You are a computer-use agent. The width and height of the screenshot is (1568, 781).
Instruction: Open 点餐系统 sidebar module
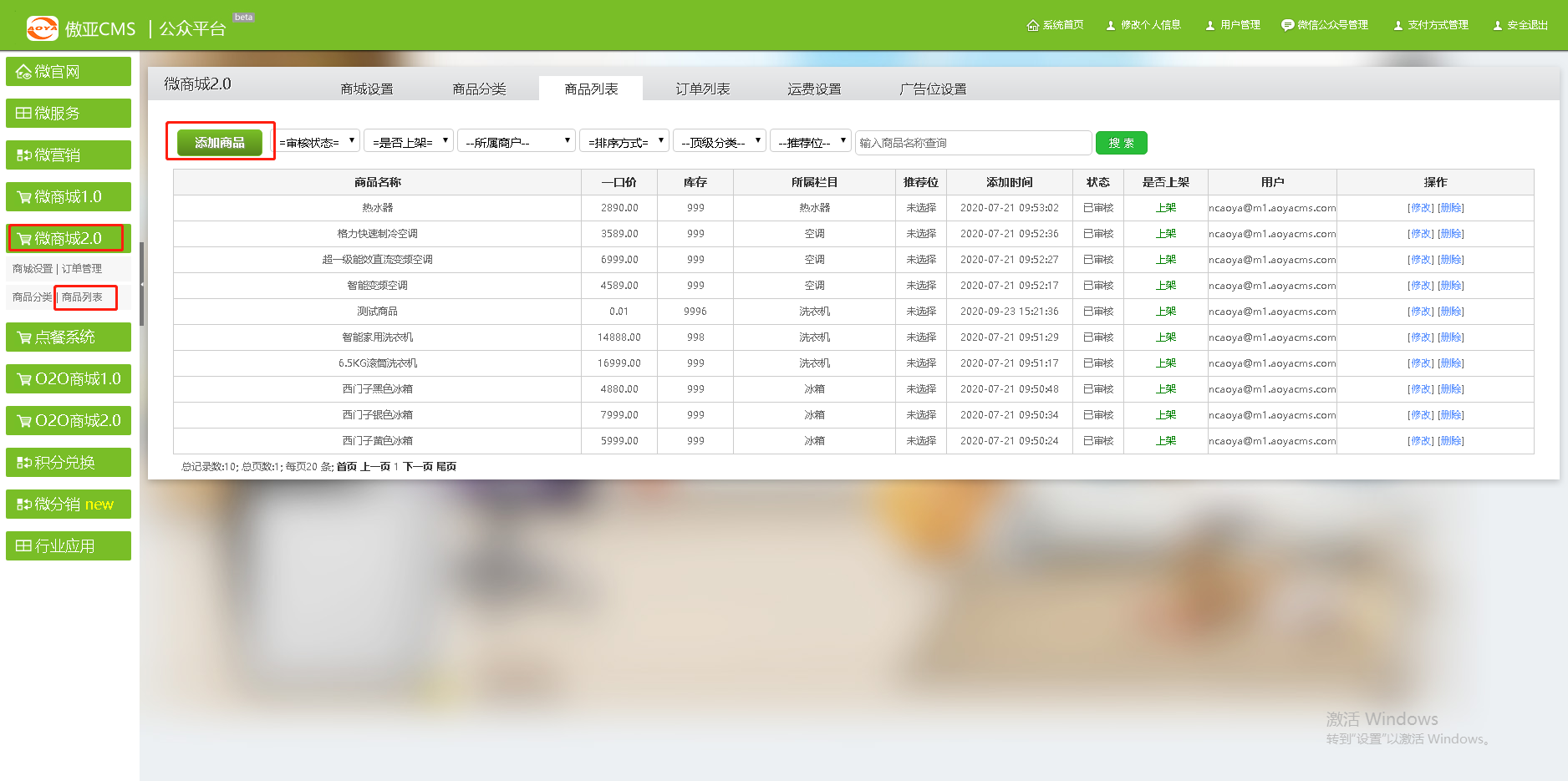pos(69,337)
